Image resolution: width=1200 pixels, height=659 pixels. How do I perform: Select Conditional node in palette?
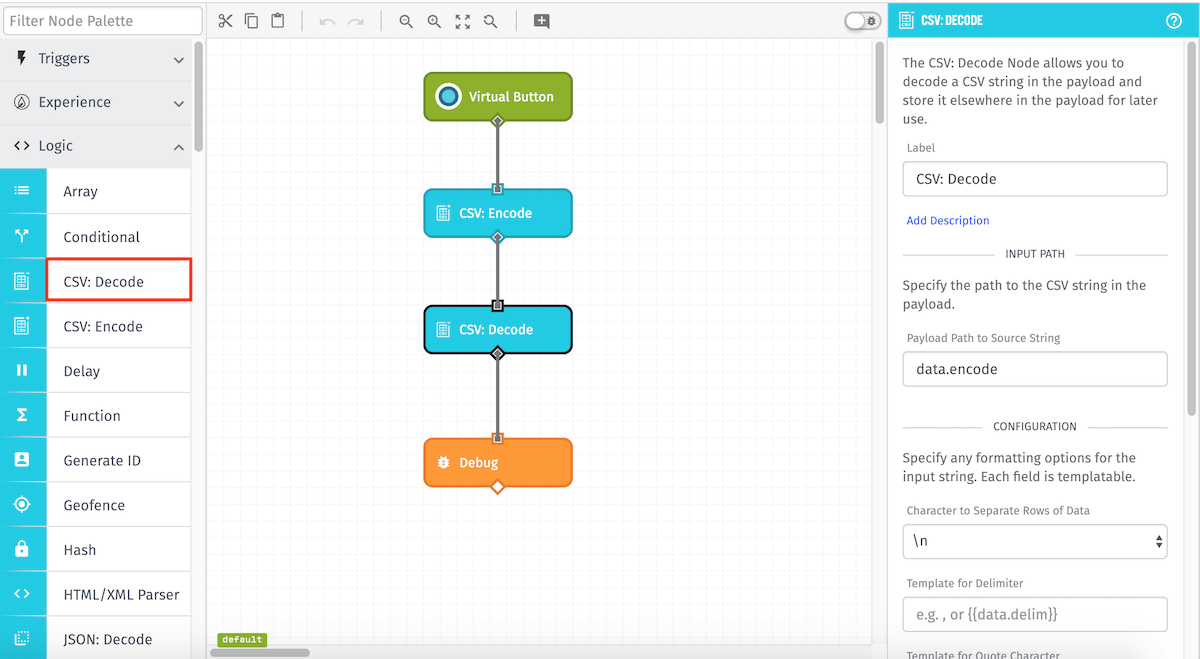pos(118,236)
